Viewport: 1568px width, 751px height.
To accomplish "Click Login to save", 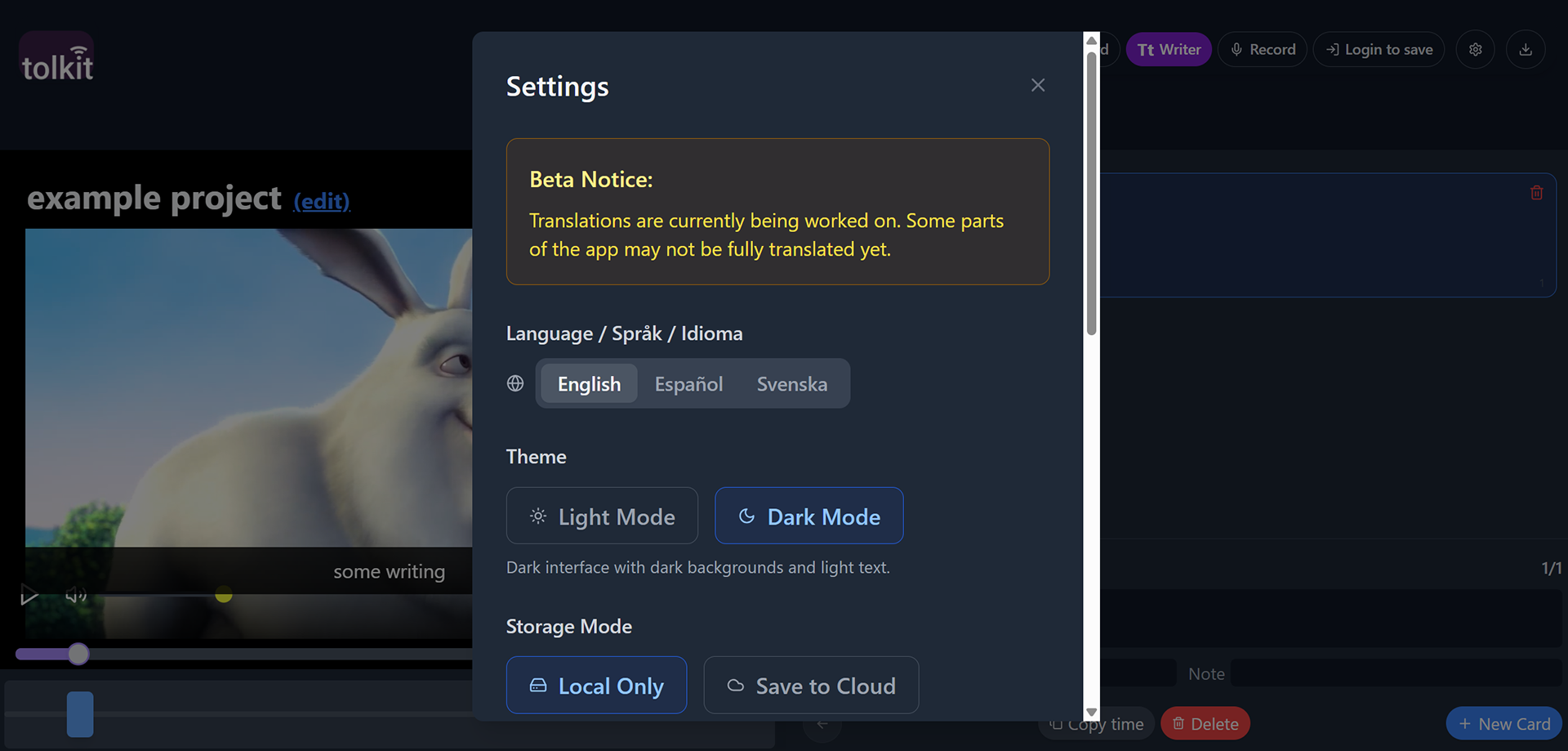I will (1379, 50).
